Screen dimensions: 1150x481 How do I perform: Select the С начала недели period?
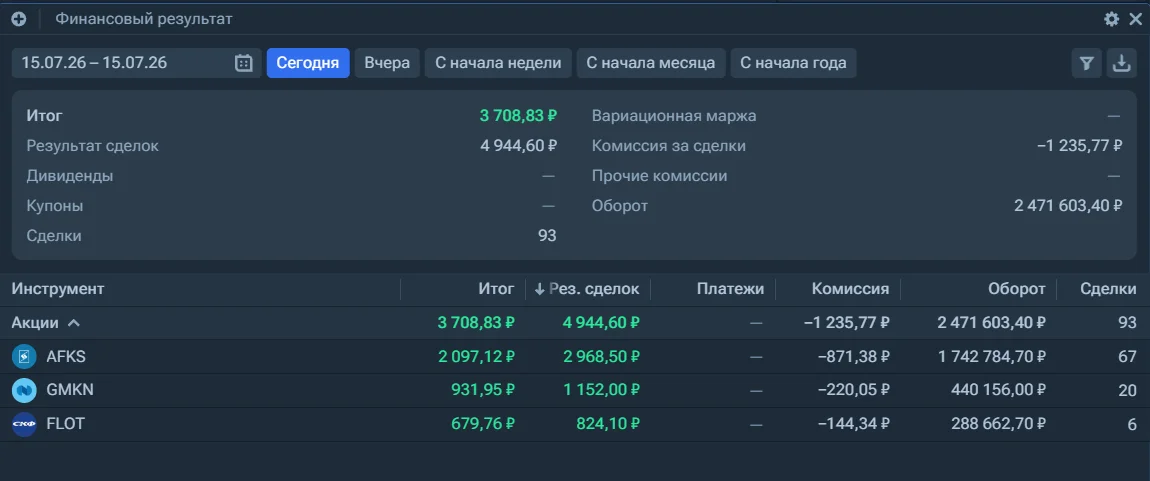click(x=499, y=63)
